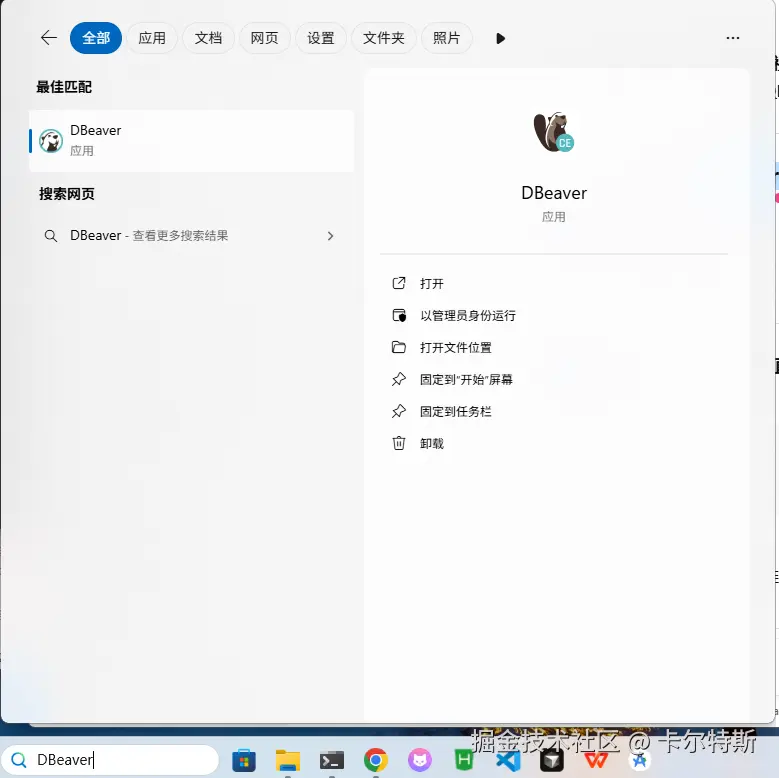Switch to the 文档 filter tab

click(208, 38)
